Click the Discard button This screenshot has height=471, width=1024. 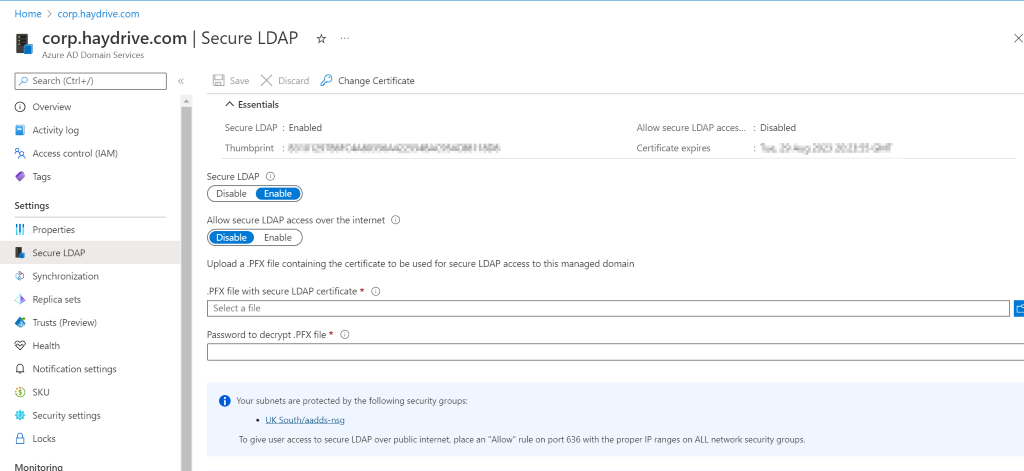[285, 80]
